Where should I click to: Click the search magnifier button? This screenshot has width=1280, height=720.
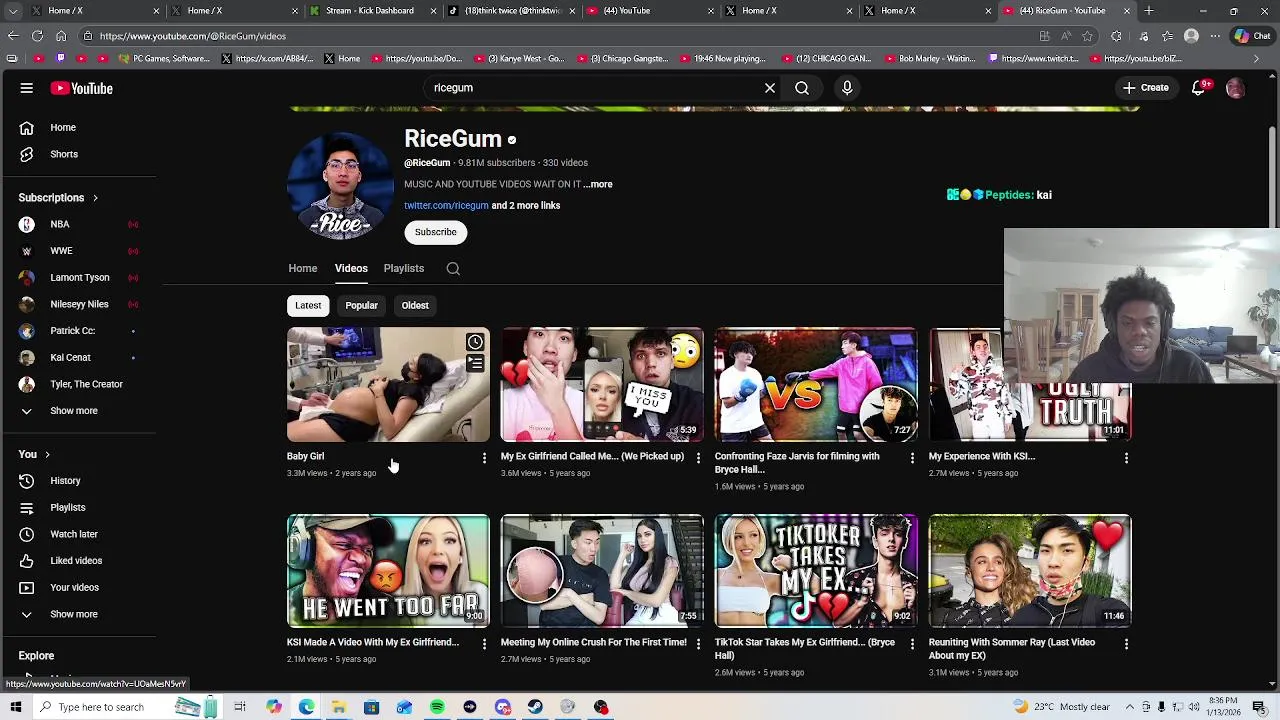(802, 88)
